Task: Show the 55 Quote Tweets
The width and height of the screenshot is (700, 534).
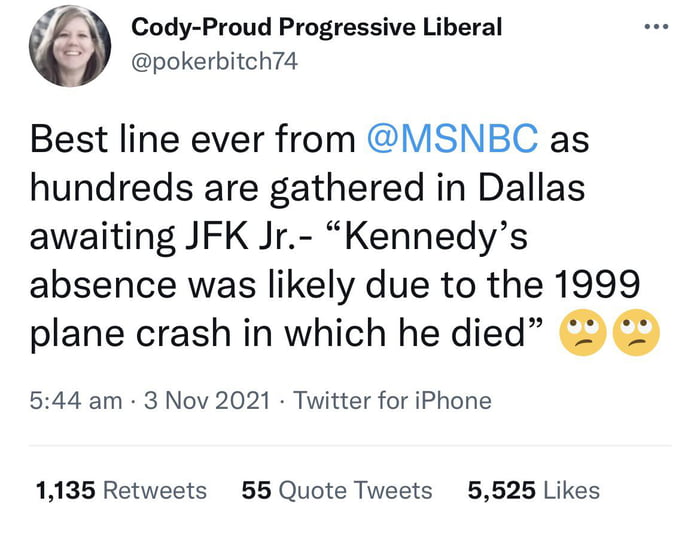Action: tap(337, 490)
